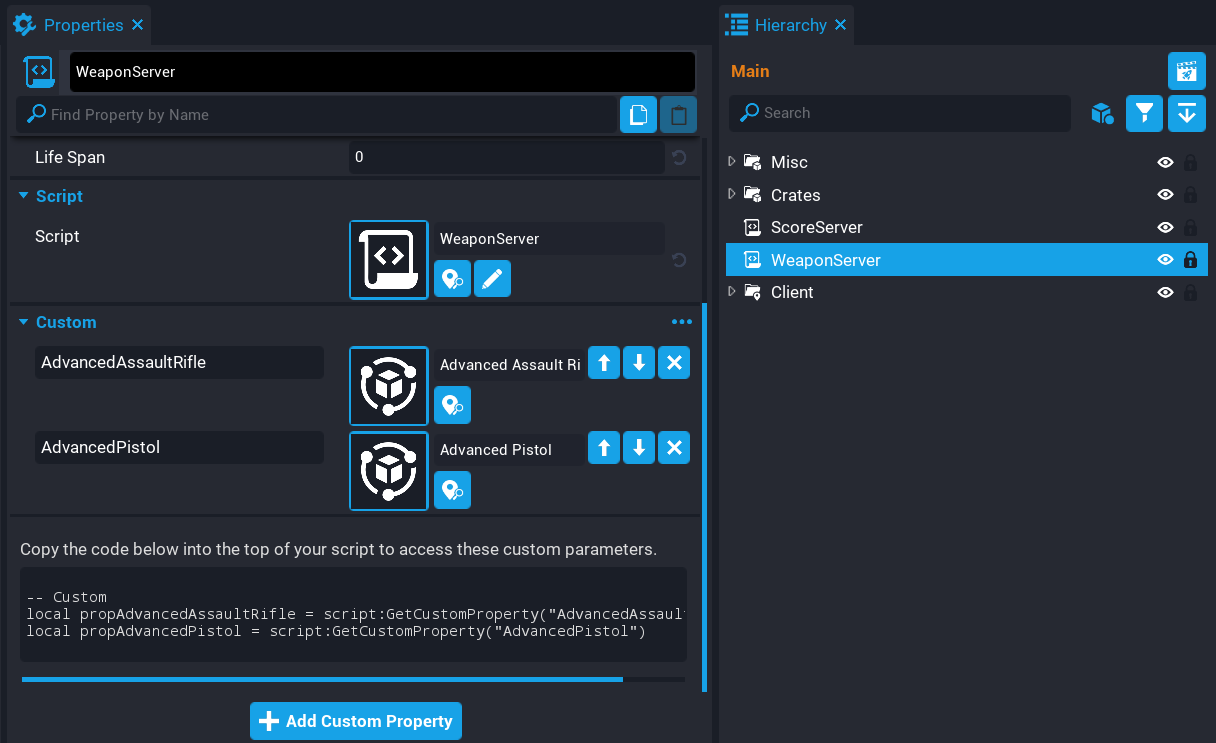1216x743 pixels.
Task: Expand the Crates folder in Hierarchy
Action: 732,194
